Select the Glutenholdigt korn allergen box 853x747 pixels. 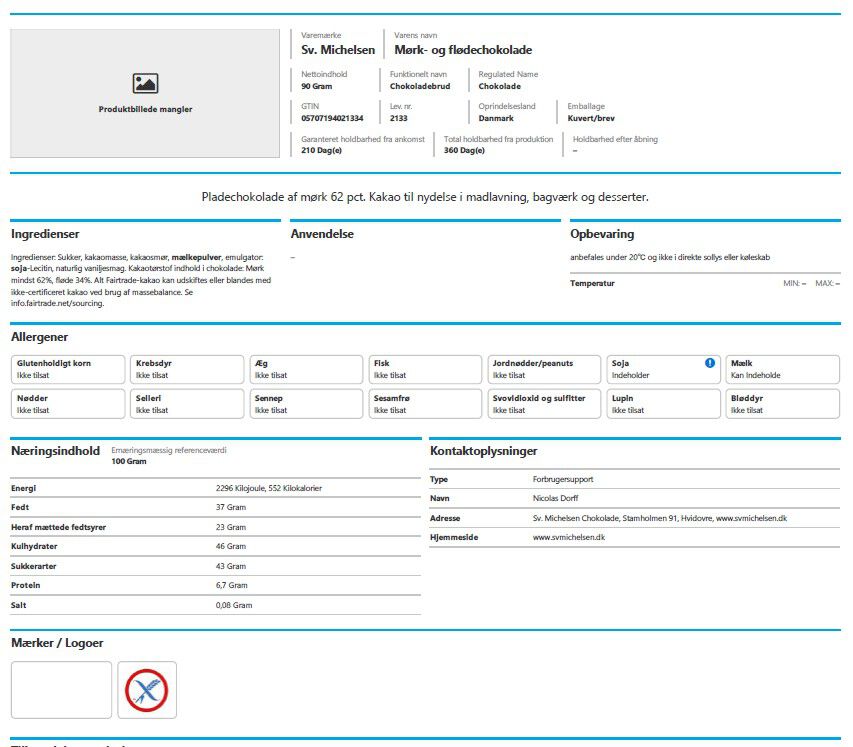point(68,369)
